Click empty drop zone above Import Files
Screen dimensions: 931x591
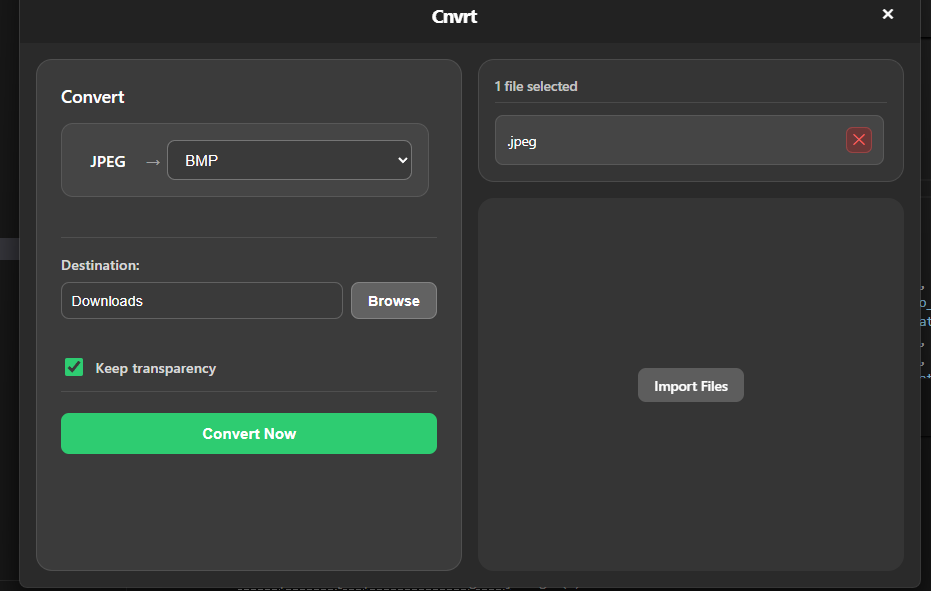click(x=690, y=280)
